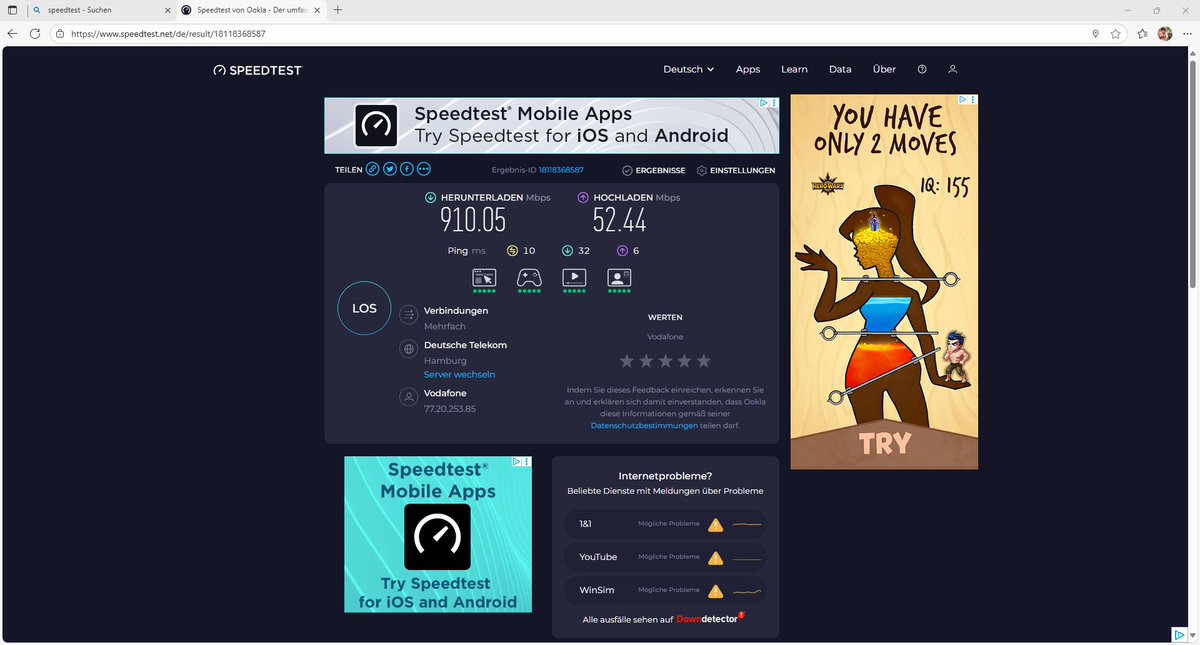Screen dimensions: 1200x645
Task: Click the video streaming rating icon
Action: click(x=574, y=278)
